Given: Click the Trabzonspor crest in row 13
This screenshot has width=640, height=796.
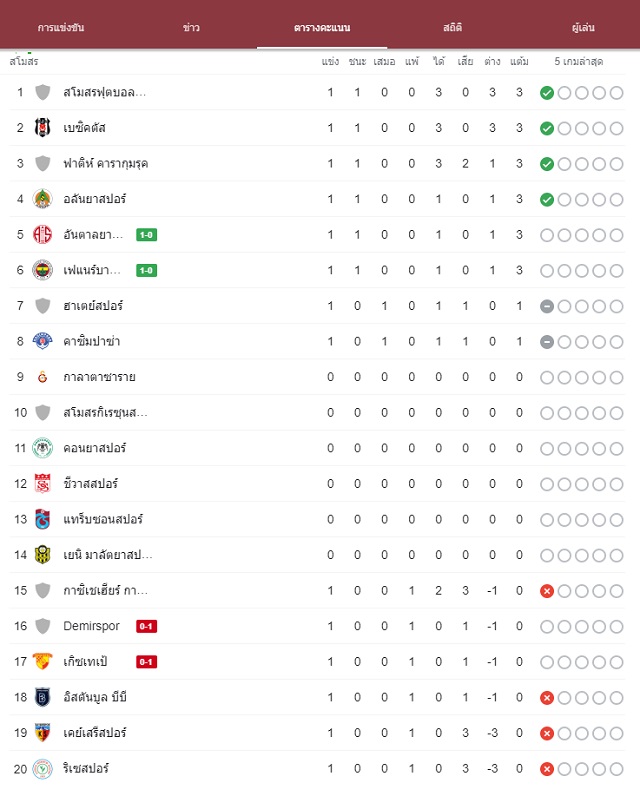Looking at the screenshot, I should click(x=43, y=519).
